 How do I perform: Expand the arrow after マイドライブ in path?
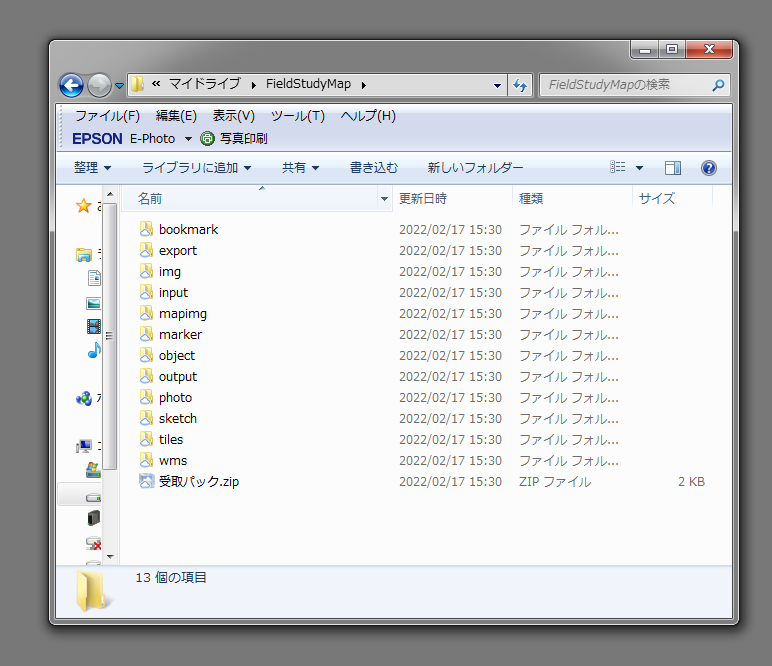tap(254, 85)
